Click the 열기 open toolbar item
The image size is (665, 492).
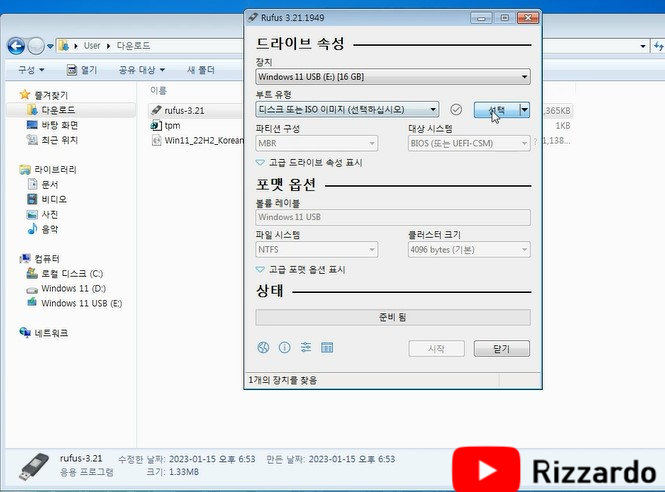coord(82,70)
